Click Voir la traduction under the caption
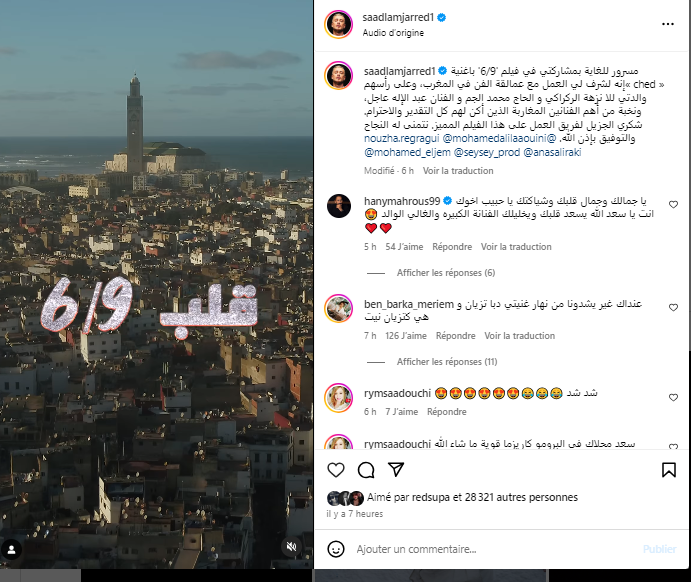691x582 pixels. (x=458, y=171)
